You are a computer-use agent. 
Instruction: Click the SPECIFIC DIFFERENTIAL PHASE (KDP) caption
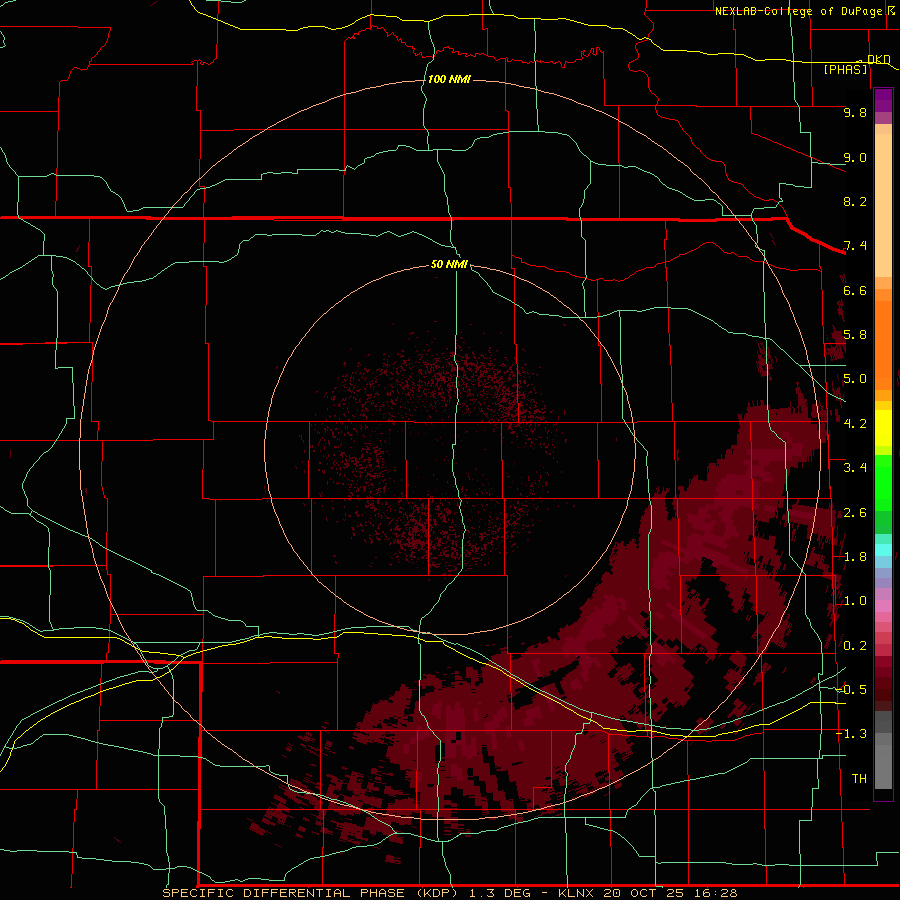311,893
